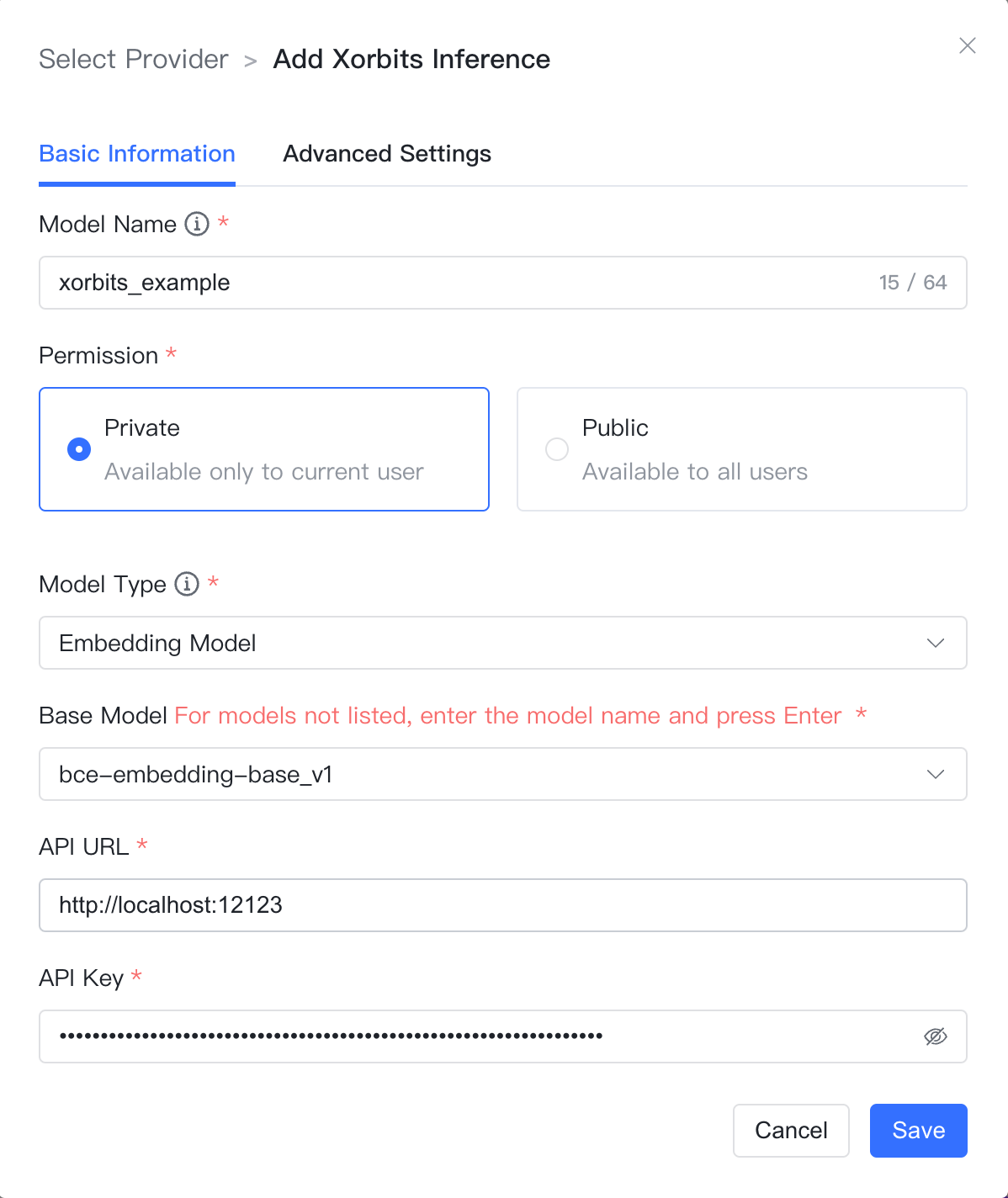1008x1198 pixels.
Task: Click the Private option description text
Action: (264, 472)
